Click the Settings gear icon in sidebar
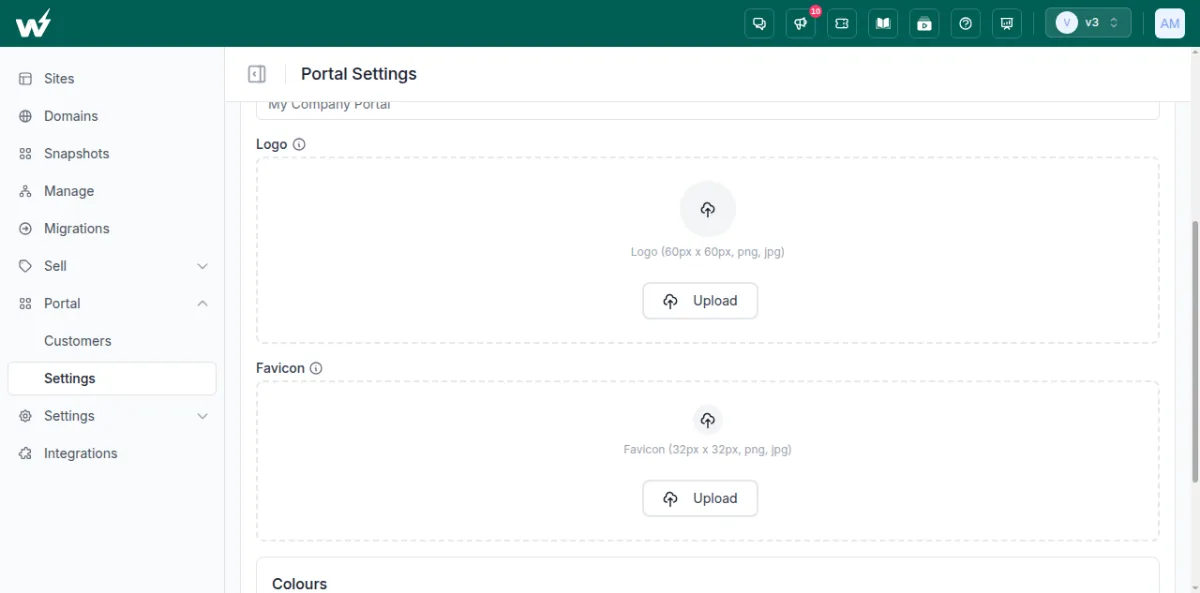Image resolution: width=1200 pixels, height=593 pixels. pyautogui.click(x=26, y=416)
